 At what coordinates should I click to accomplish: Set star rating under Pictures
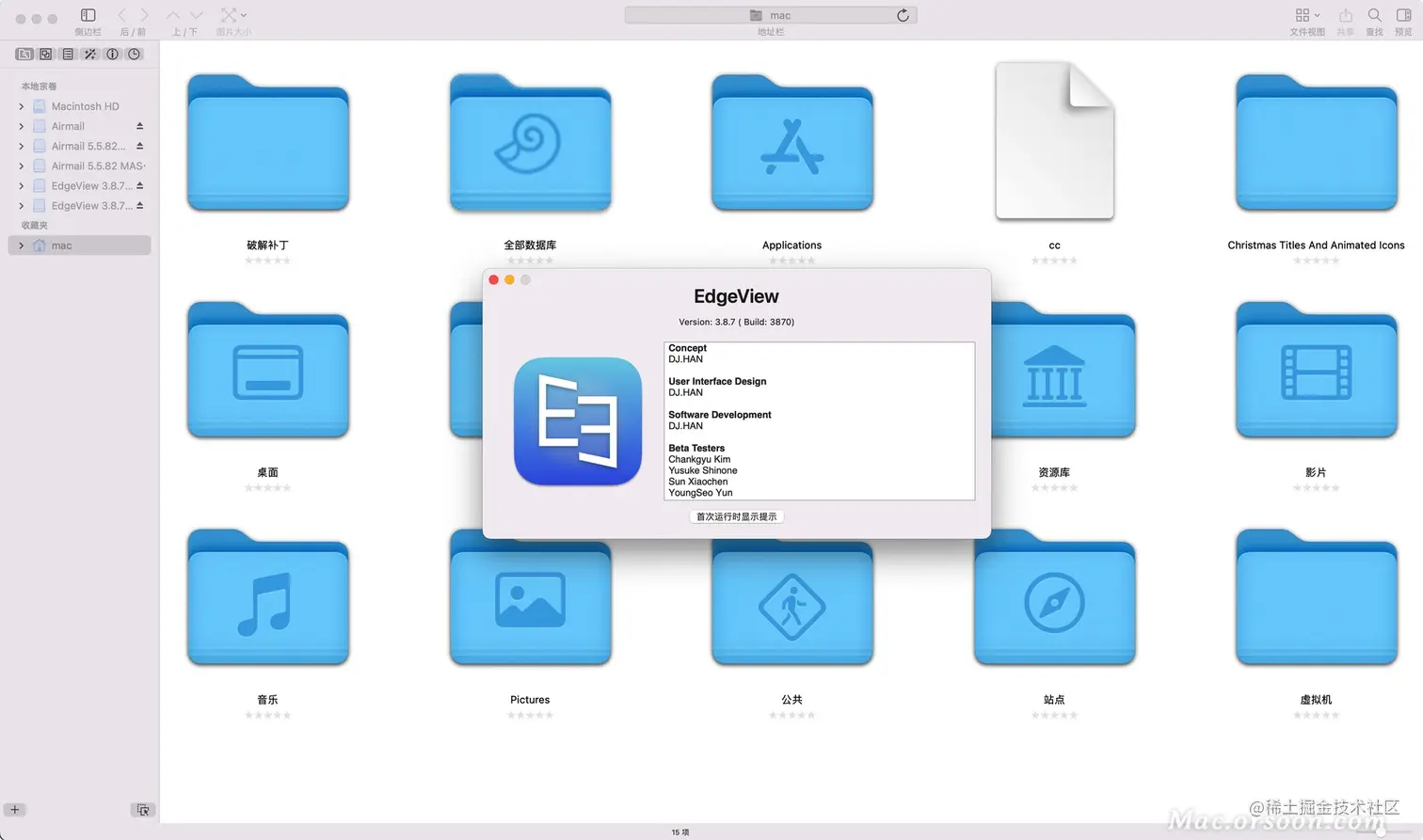point(530,716)
